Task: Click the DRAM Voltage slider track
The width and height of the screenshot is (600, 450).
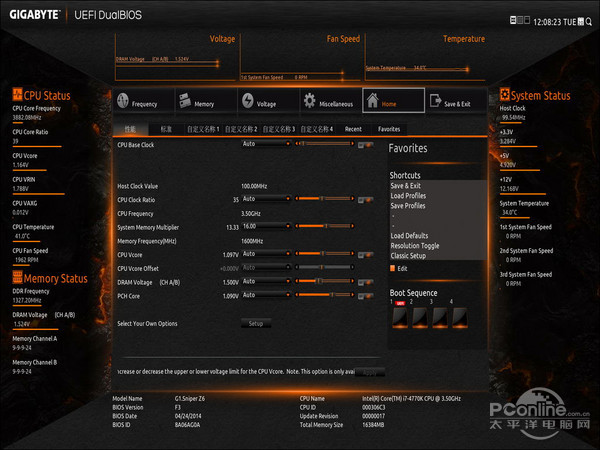Action: tap(324, 281)
